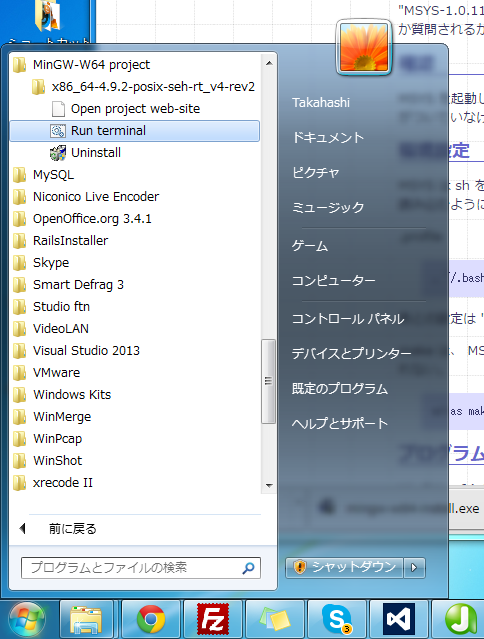Open コンピューター
This screenshot has height=639, width=484.
[334, 280]
